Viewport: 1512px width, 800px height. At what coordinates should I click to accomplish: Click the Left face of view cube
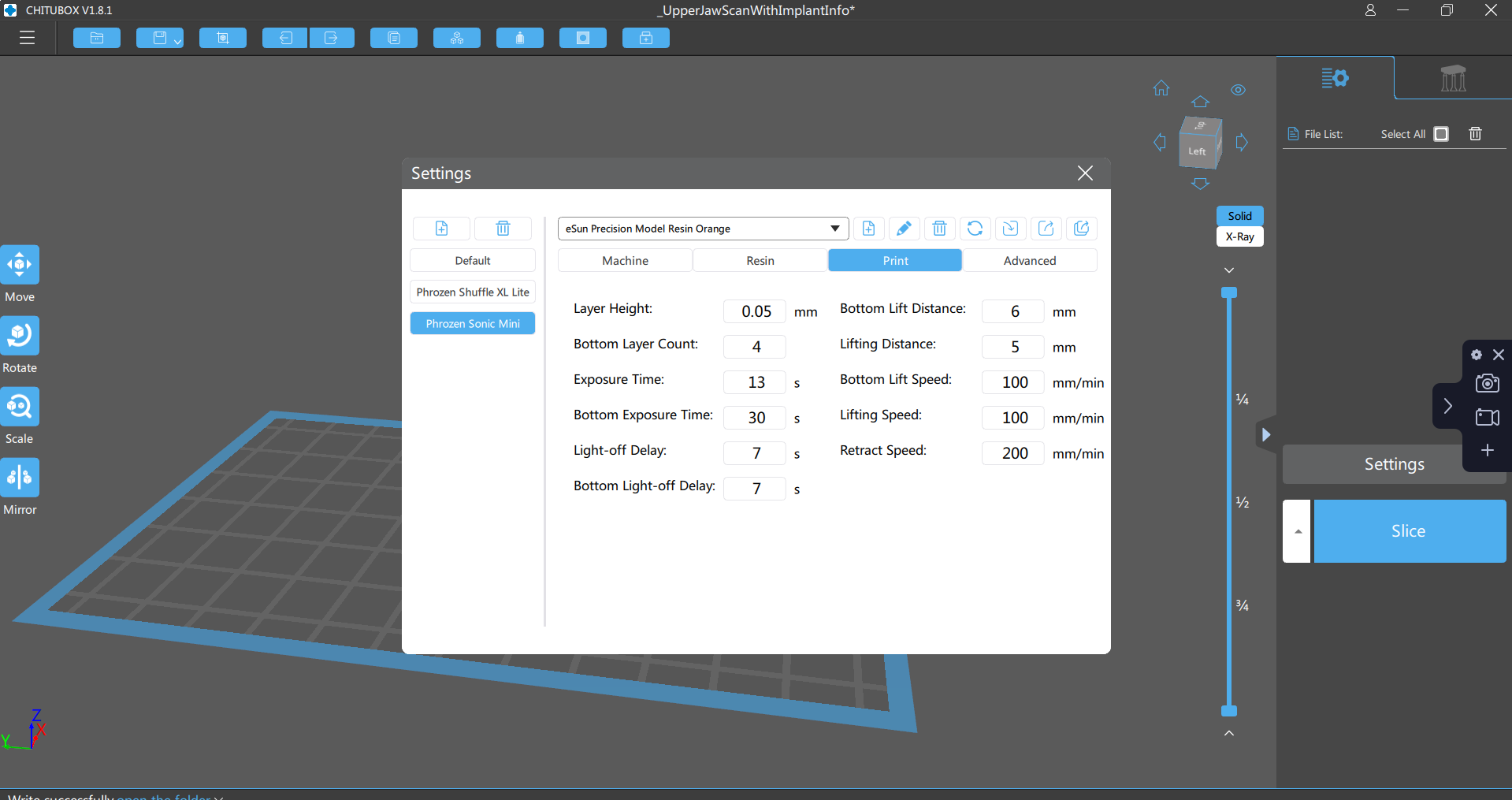1198,151
